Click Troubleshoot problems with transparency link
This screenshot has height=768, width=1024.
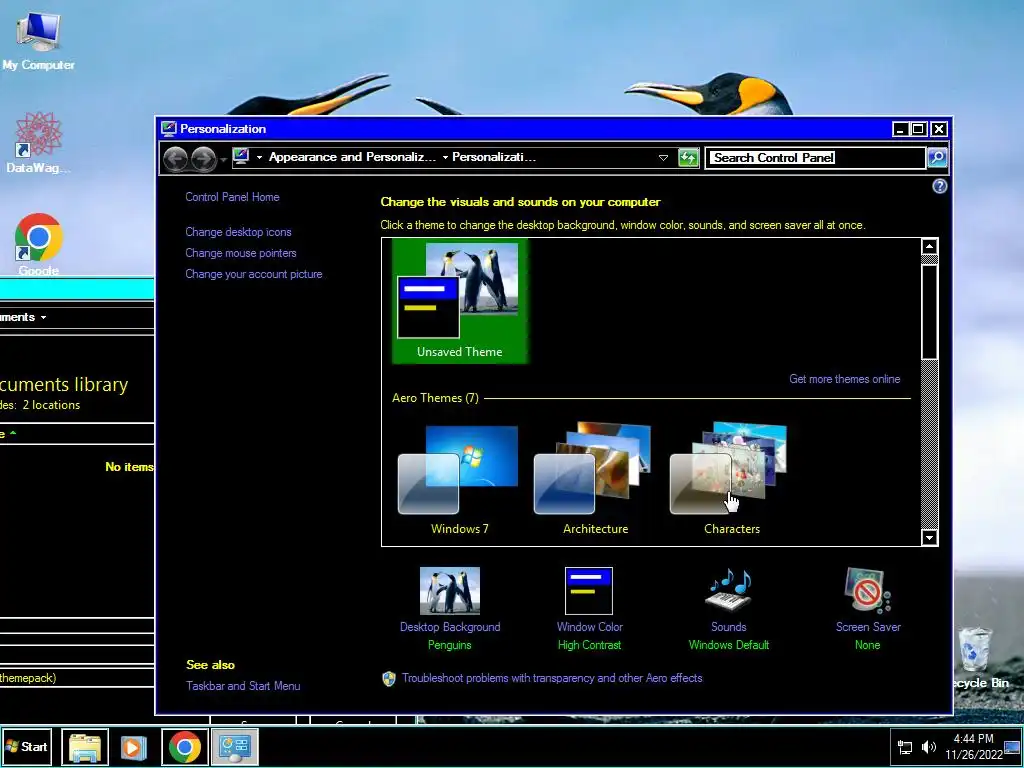tap(552, 678)
